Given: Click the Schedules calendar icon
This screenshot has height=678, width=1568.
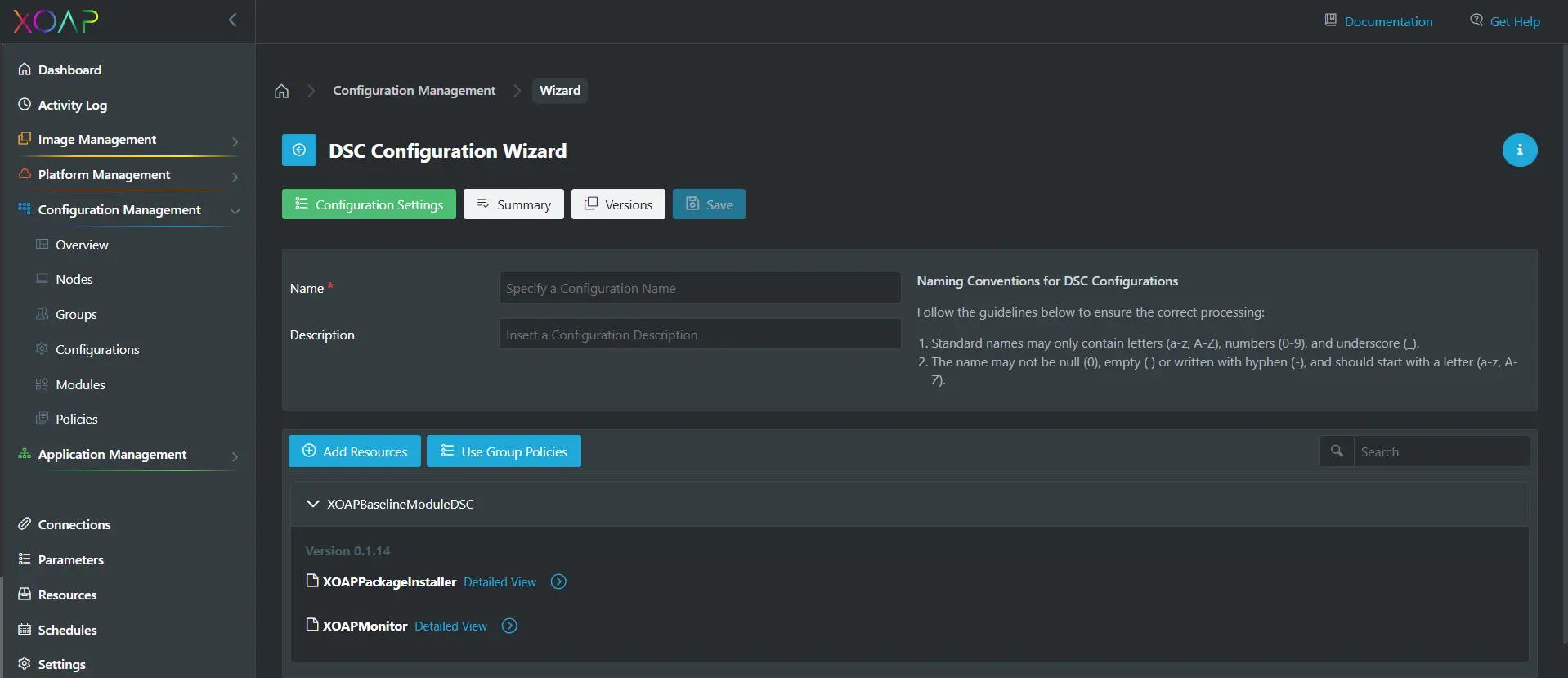Looking at the screenshot, I should [25, 629].
